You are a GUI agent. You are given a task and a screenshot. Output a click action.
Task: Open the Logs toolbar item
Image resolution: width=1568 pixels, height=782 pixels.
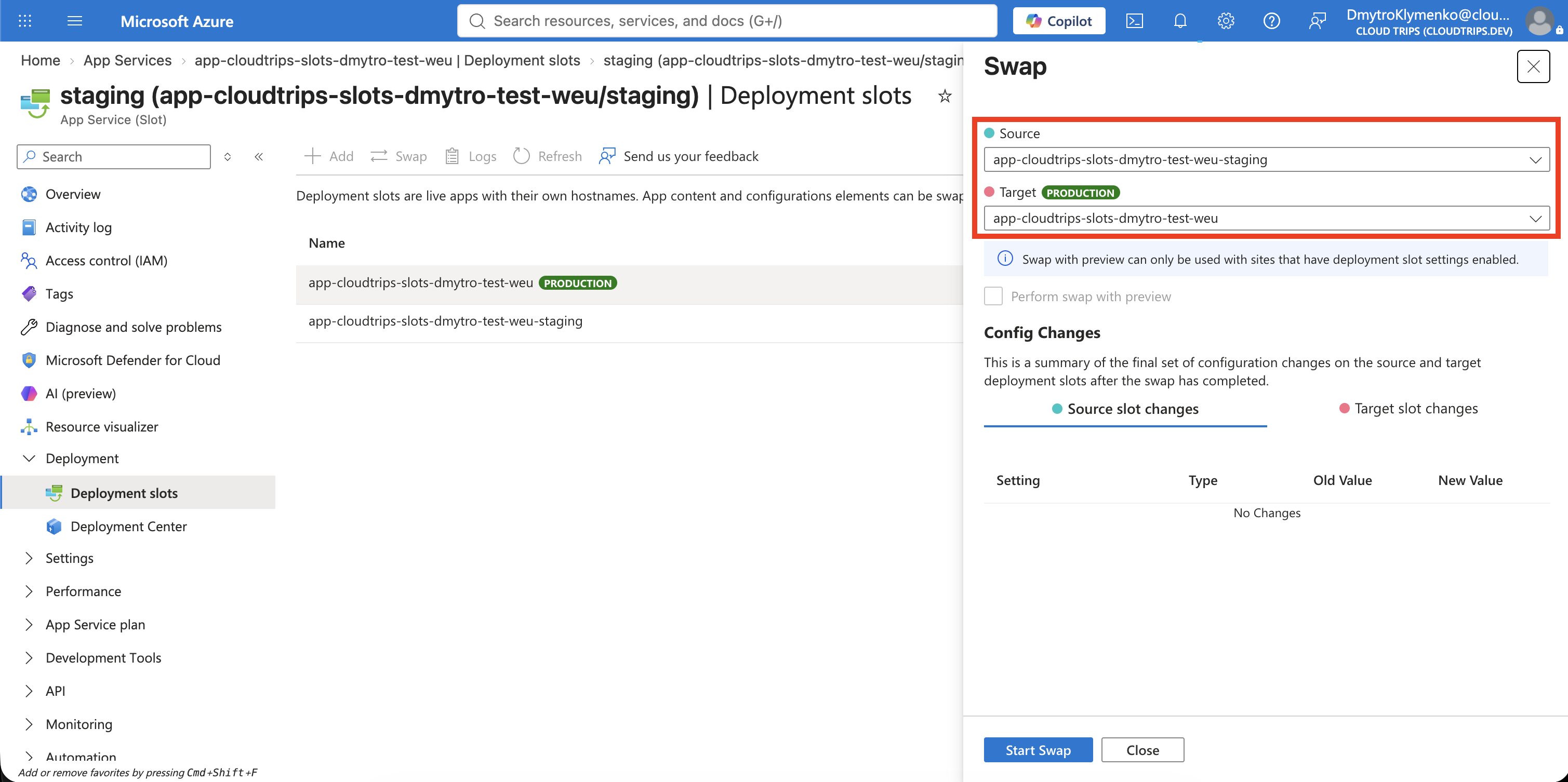(471, 156)
